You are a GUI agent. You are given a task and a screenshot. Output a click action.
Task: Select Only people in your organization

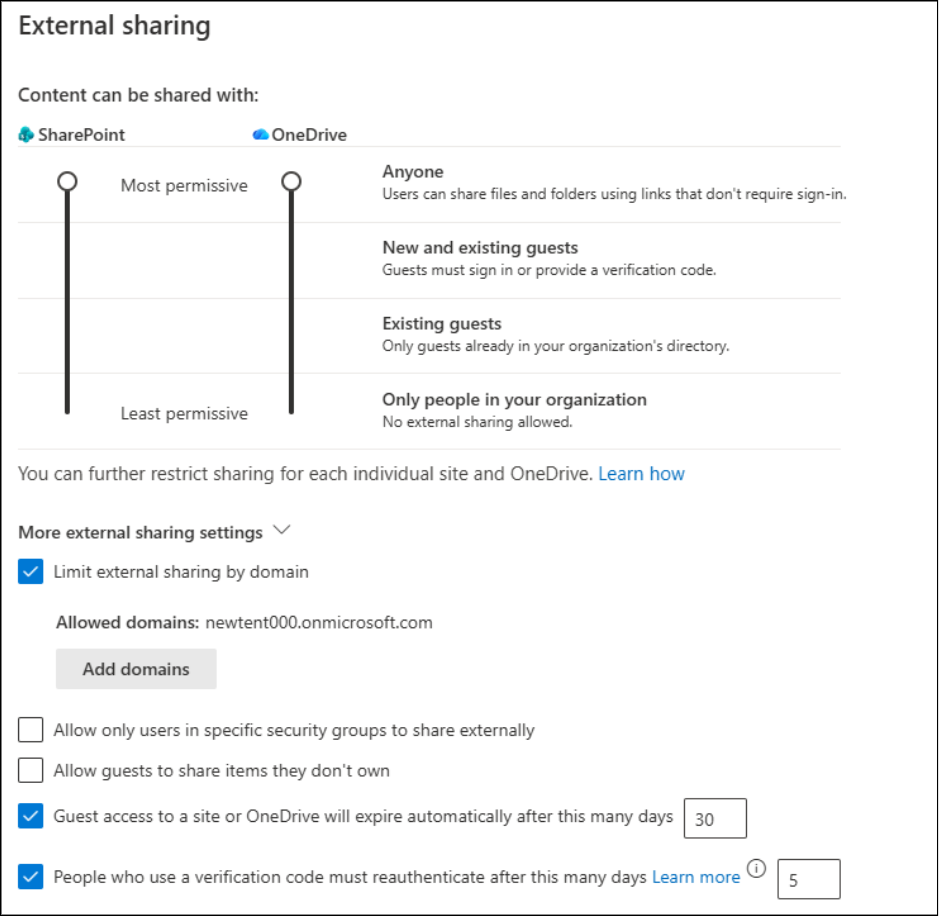point(514,400)
